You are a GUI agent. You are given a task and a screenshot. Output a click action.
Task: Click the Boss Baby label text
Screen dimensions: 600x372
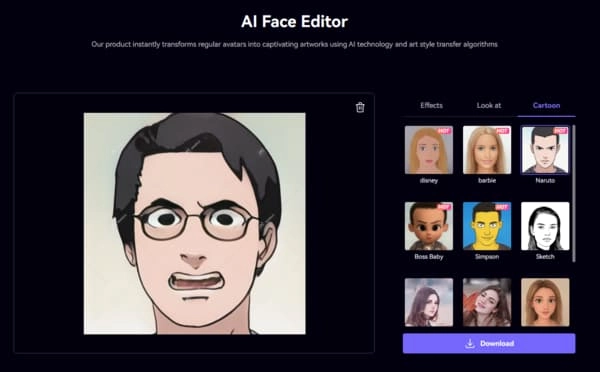(x=429, y=256)
